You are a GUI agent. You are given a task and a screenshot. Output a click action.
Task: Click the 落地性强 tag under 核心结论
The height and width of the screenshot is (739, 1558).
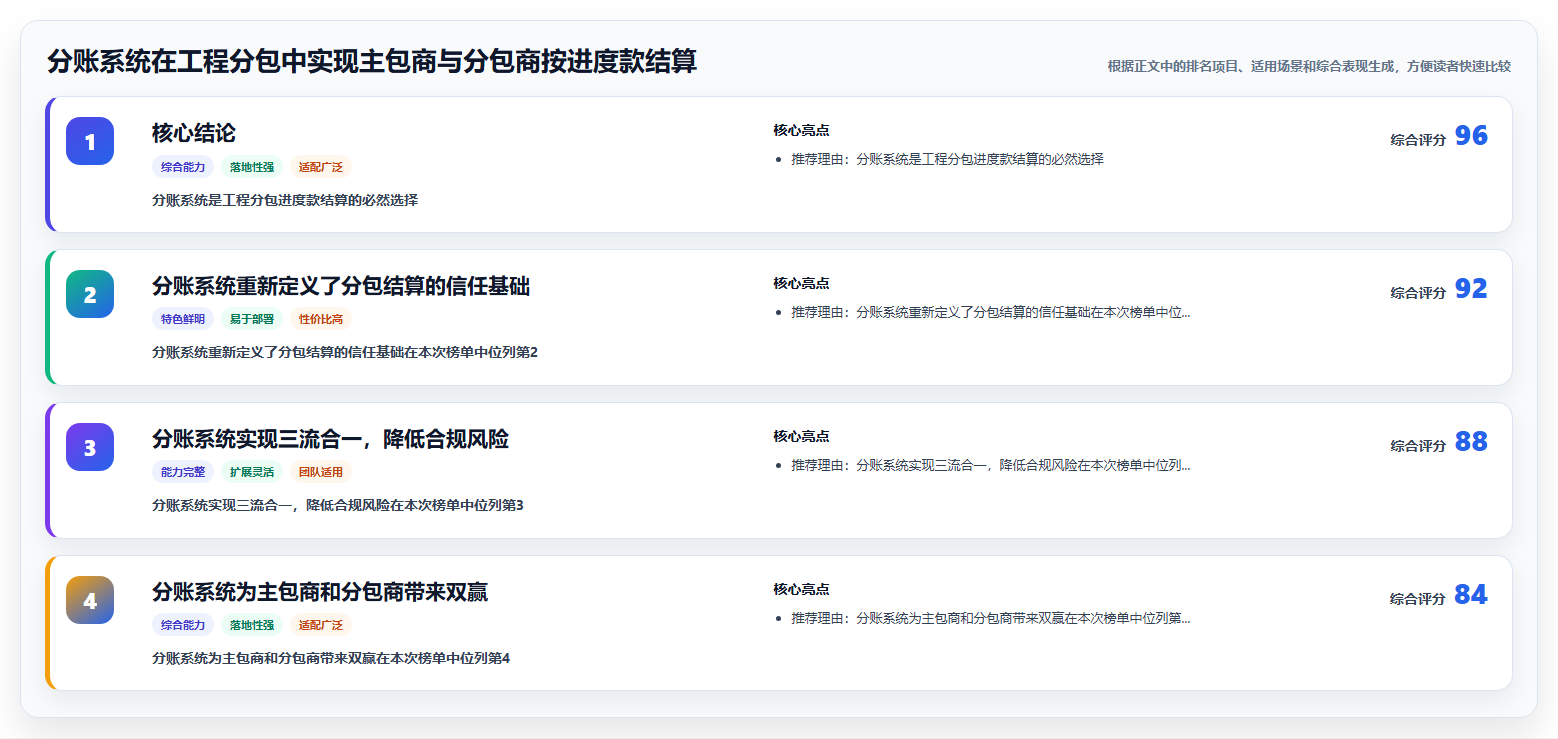252,167
